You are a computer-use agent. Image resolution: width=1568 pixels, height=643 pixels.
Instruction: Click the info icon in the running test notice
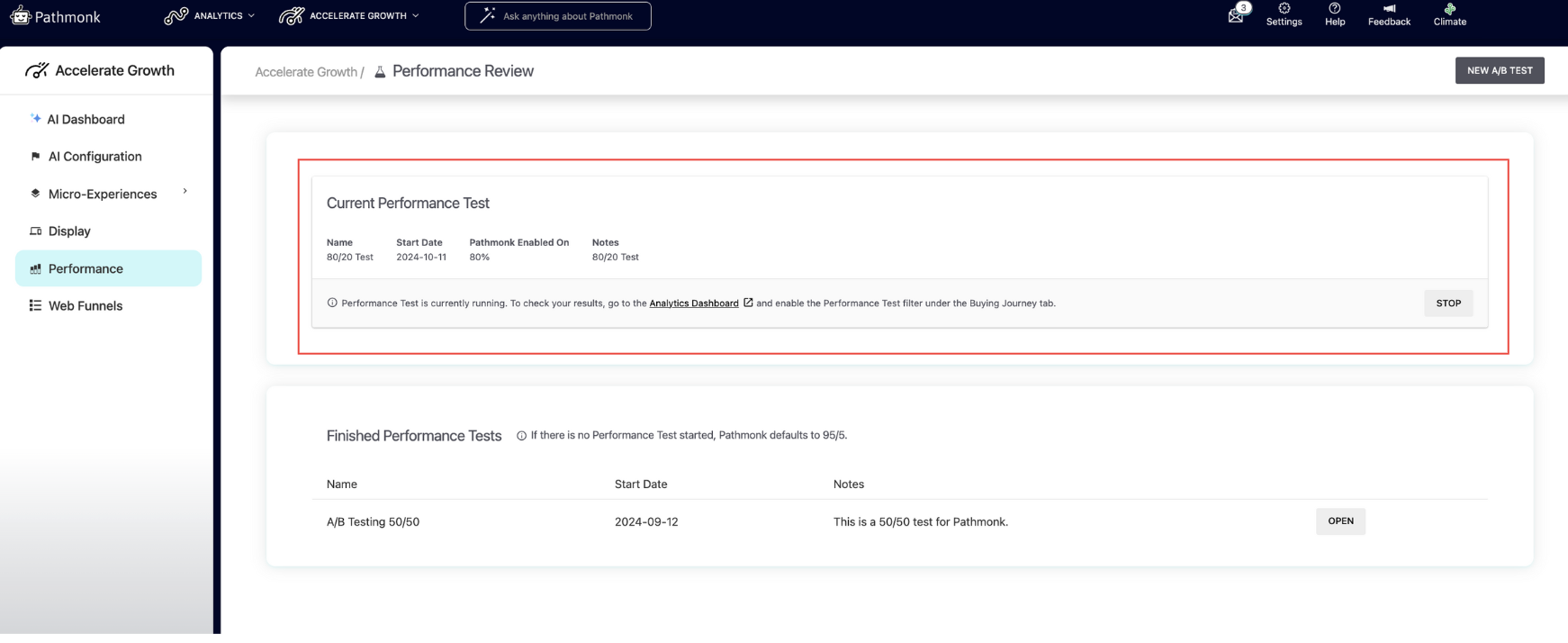click(332, 303)
